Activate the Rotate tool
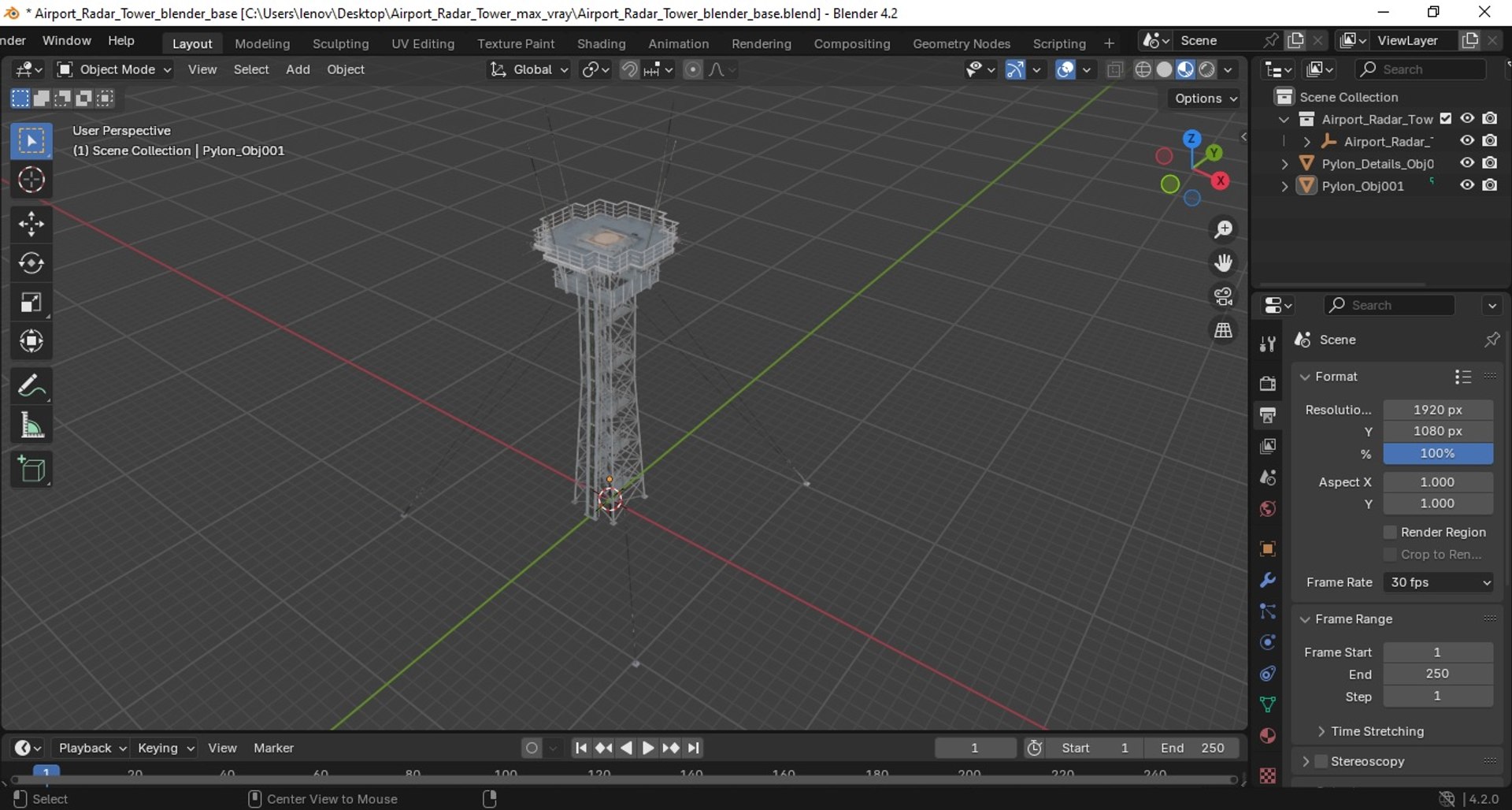Screen dimensions: 1512x810 (x=31, y=263)
